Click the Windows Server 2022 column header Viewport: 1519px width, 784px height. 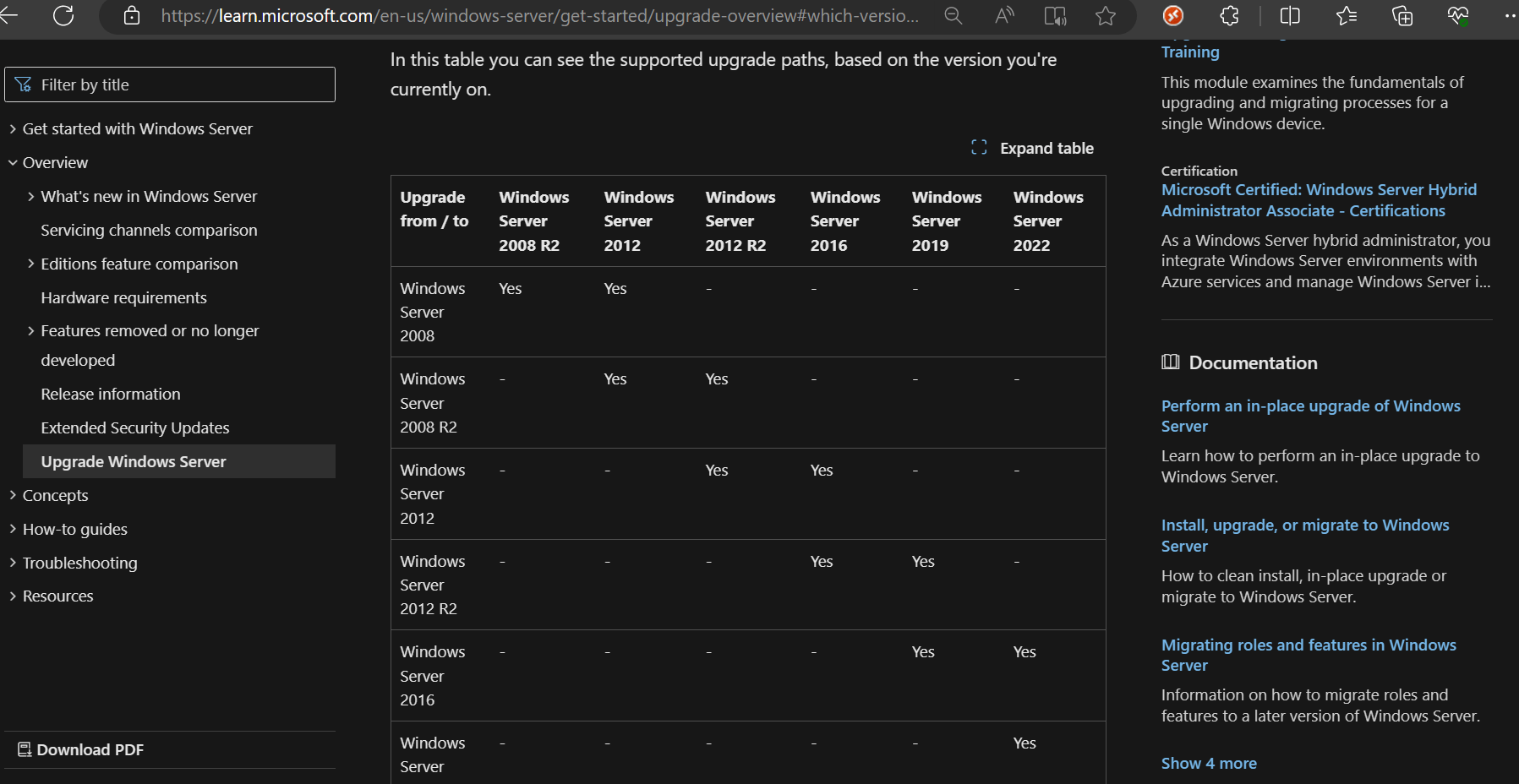[1048, 220]
